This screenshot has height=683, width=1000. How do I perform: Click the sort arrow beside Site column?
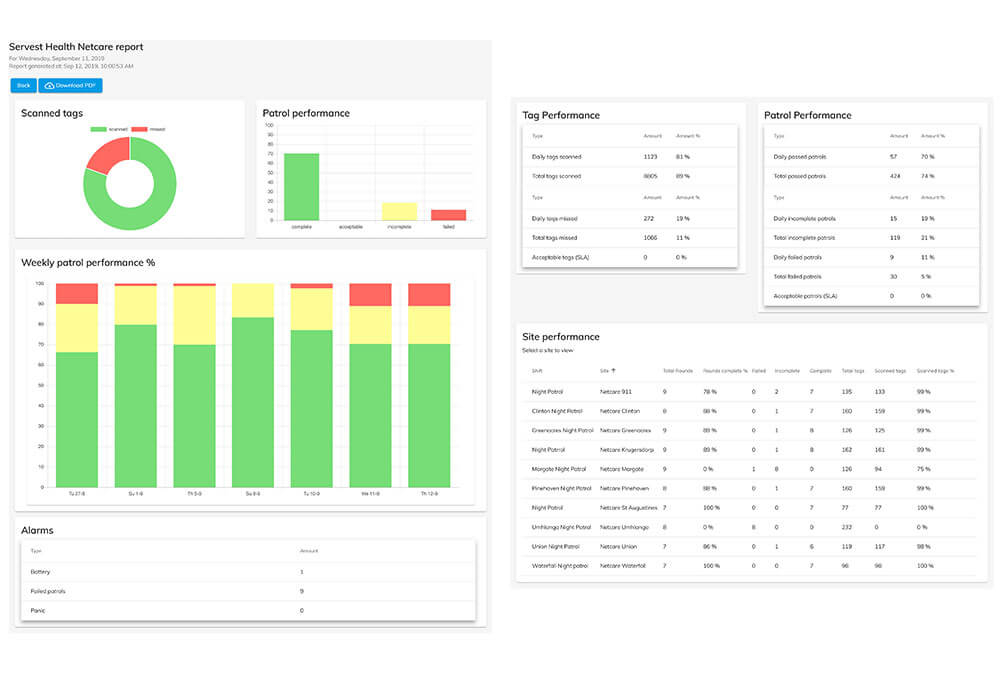613,370
